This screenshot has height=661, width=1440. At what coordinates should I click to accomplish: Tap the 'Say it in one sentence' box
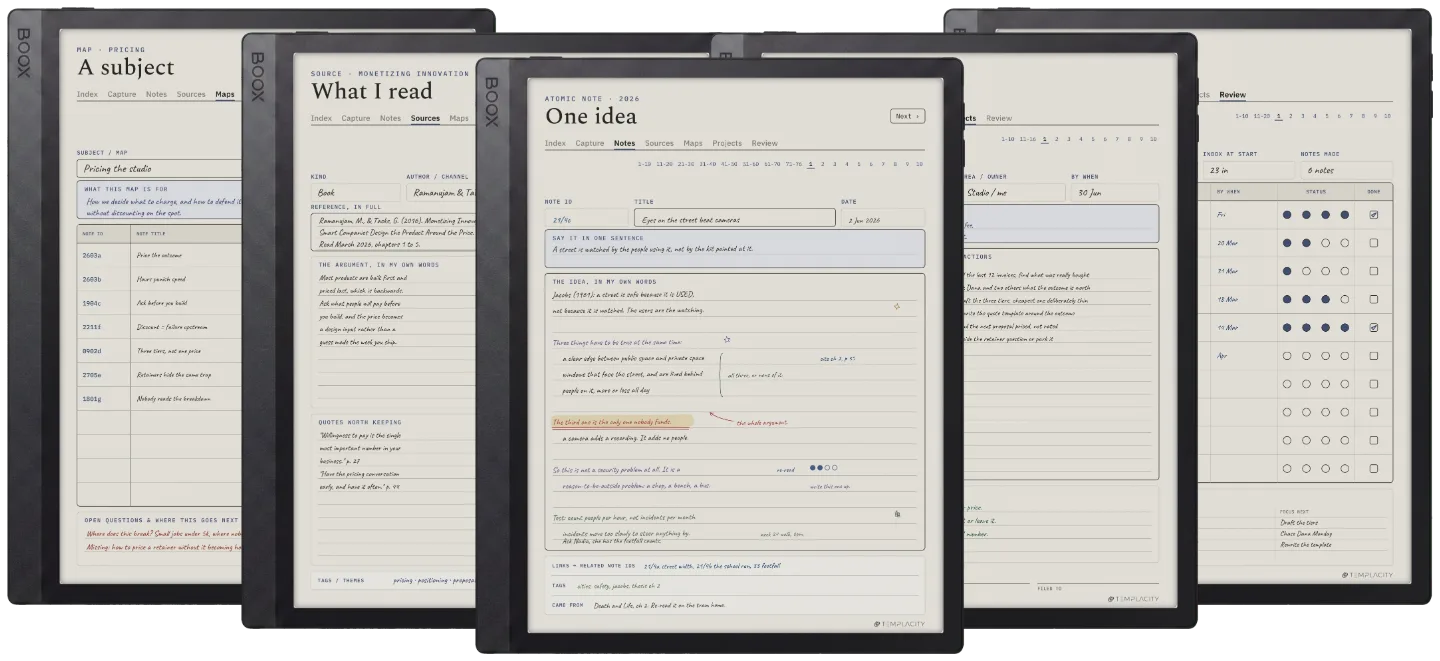(x=735, y=248)
